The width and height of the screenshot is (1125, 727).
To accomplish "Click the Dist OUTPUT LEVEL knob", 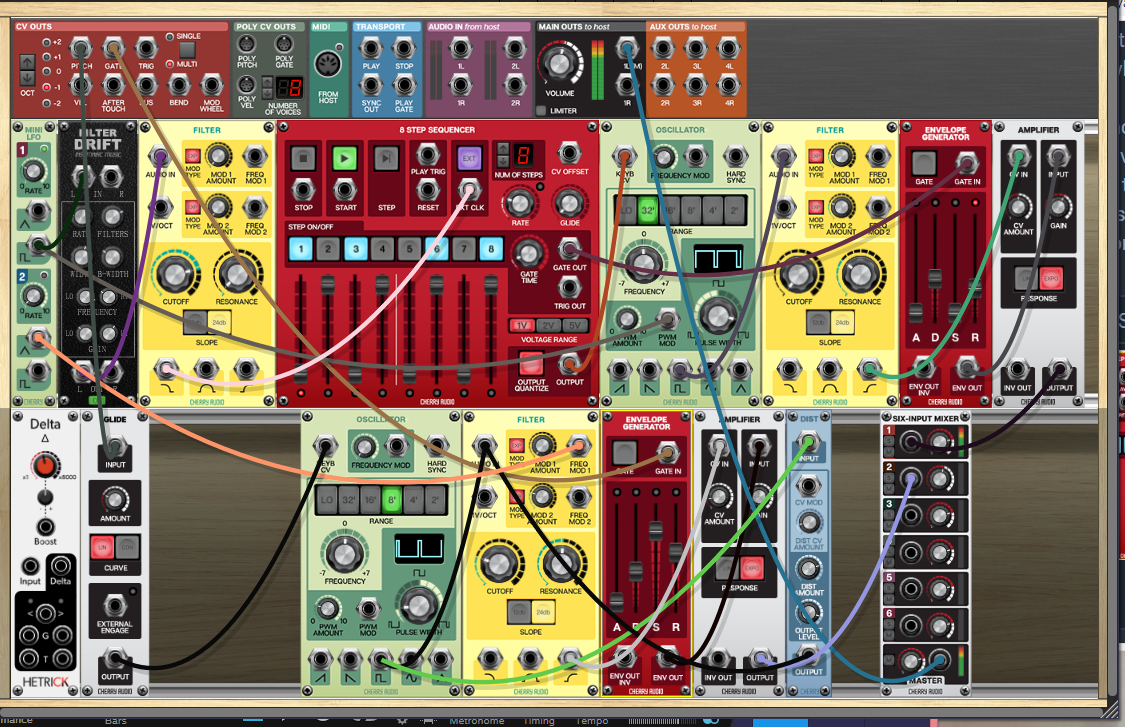I will pos(809,612).
